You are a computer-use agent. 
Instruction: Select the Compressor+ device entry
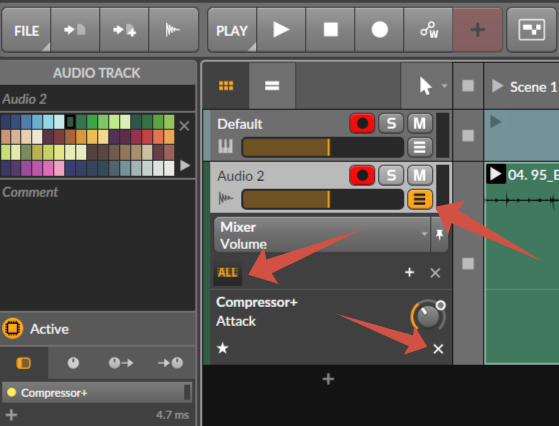[97, 392]
